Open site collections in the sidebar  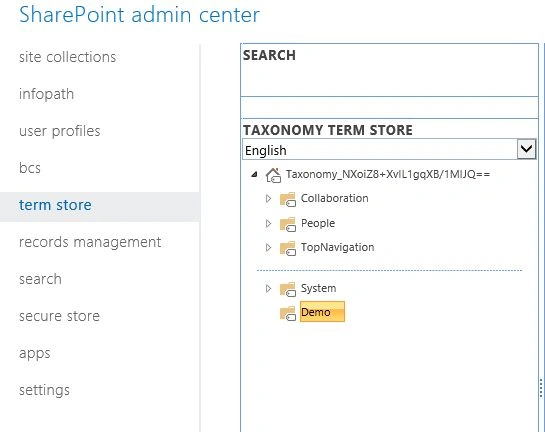tap(67, 57)
